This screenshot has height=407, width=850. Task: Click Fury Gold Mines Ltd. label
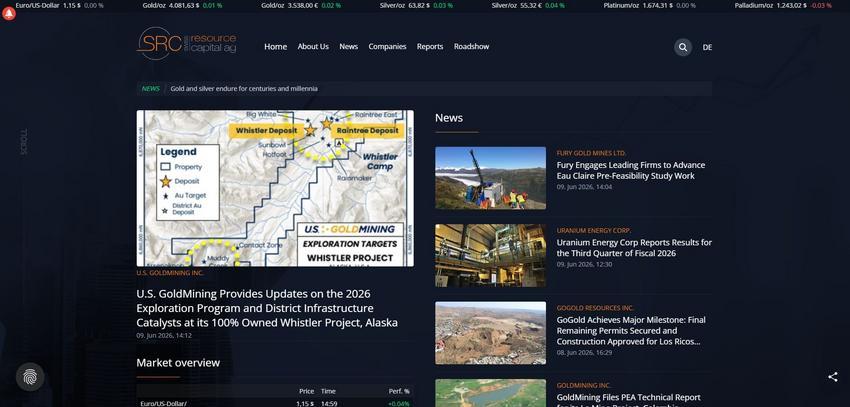coord(591,153)
